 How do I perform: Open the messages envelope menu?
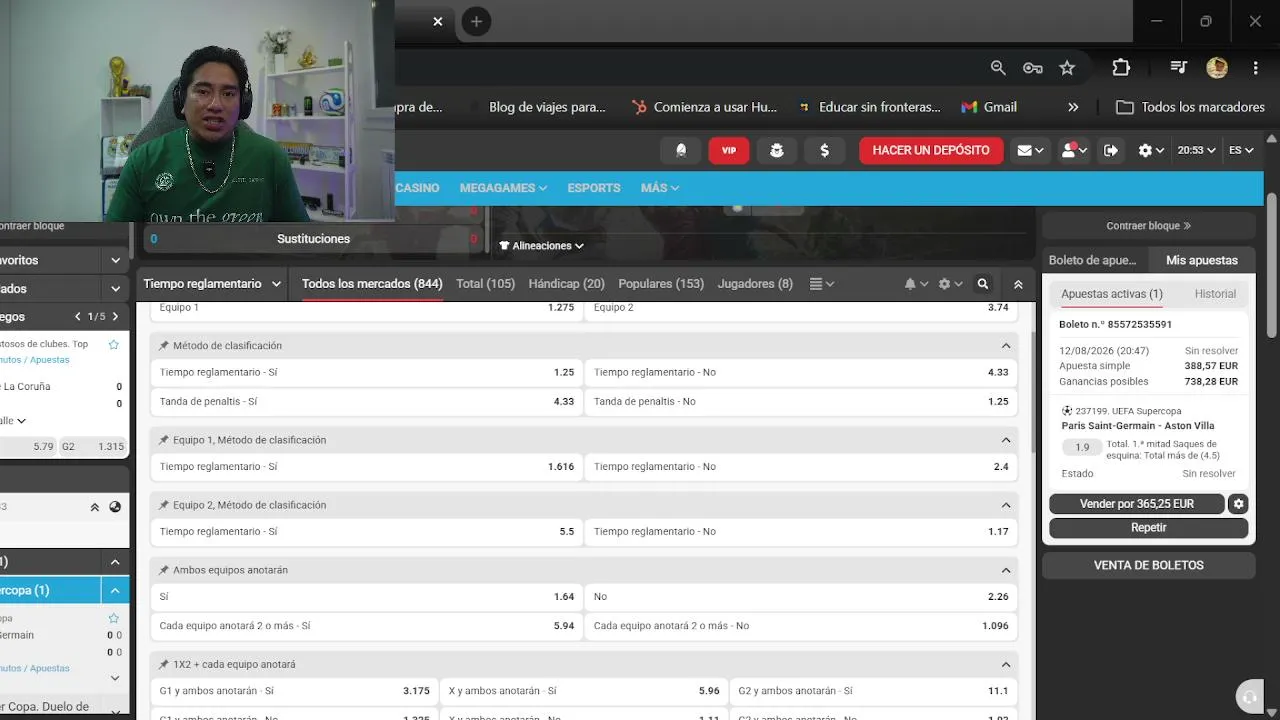point(1030,150)
